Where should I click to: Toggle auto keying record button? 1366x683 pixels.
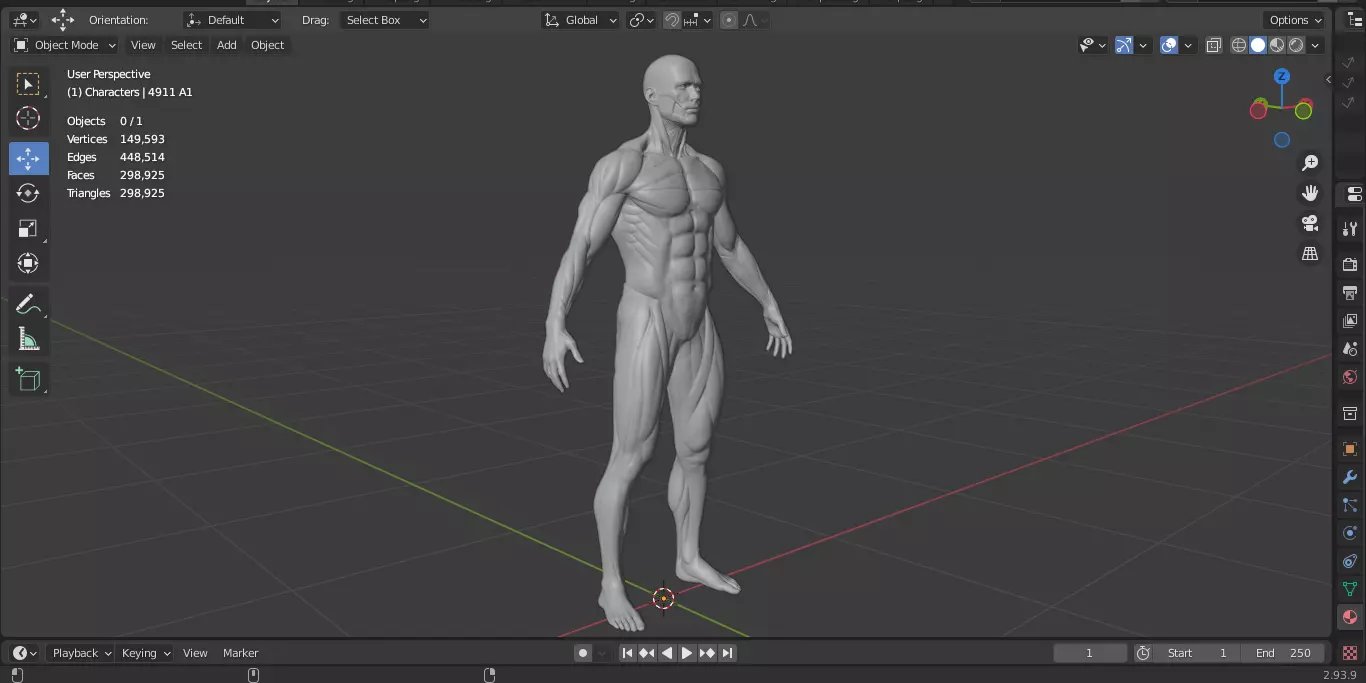(583, 653)
